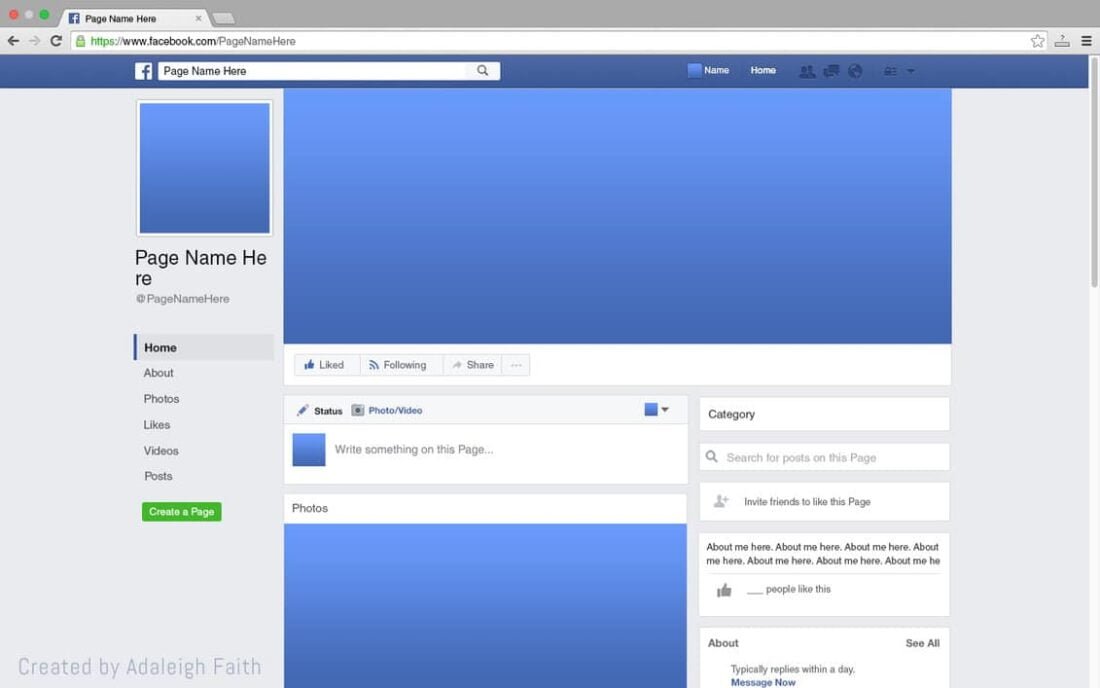Click the Message Now link in About

(x=763, y=682)
